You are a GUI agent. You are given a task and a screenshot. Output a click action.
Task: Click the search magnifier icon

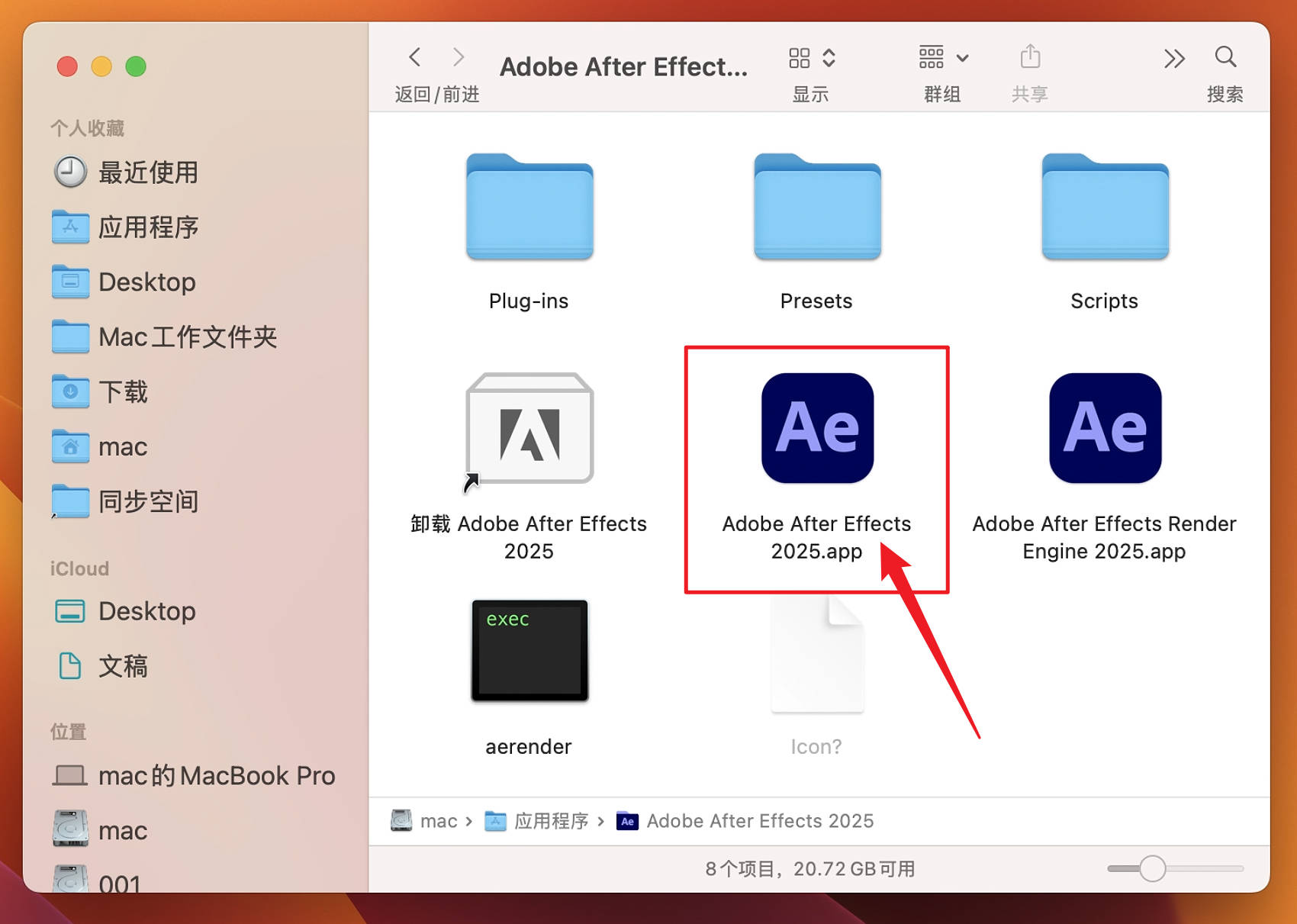(1225, 56)
